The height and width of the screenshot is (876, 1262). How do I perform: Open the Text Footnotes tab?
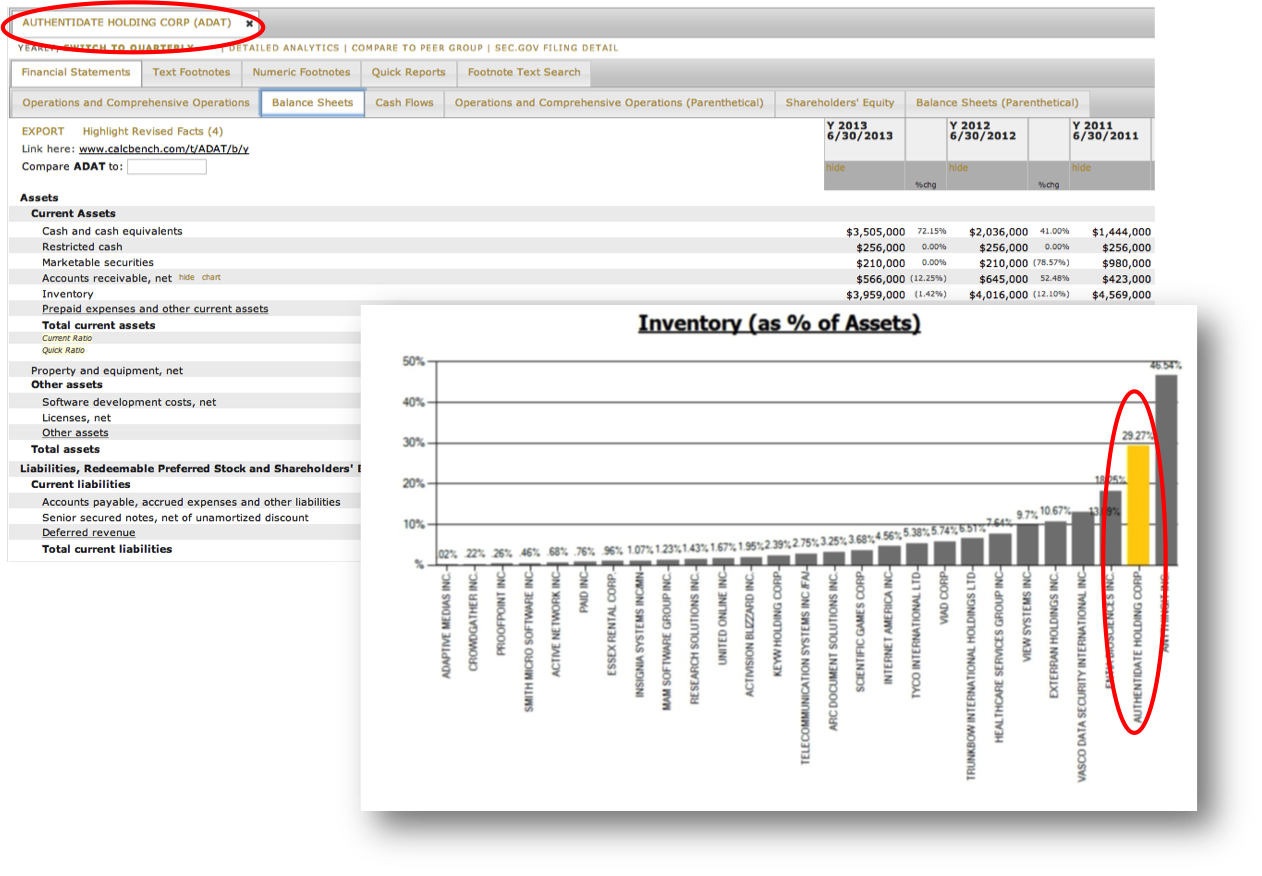pyautogui.click(x=191, y=72)
